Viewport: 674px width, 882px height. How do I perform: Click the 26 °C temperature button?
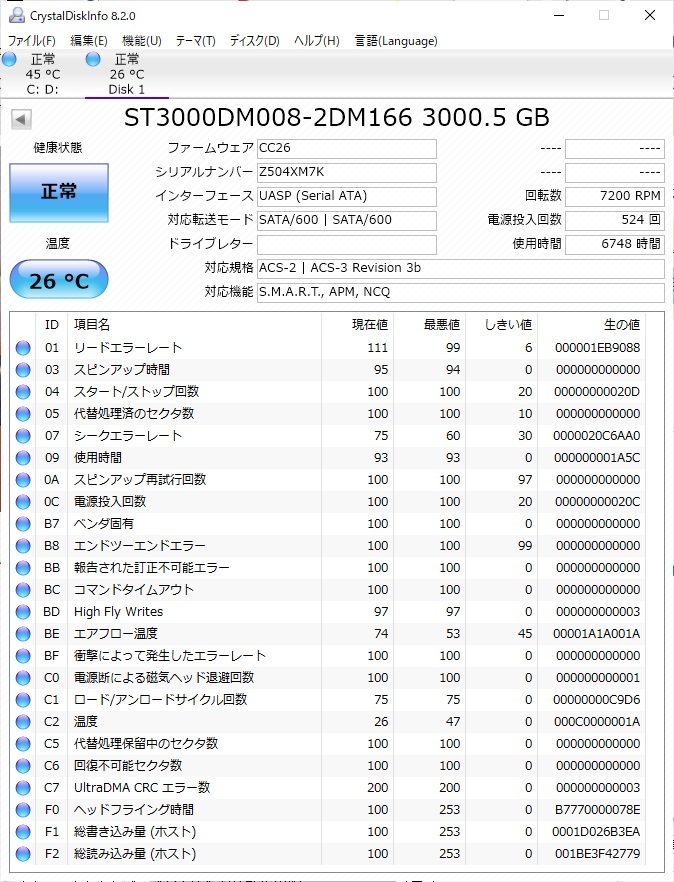click(59, 280)
